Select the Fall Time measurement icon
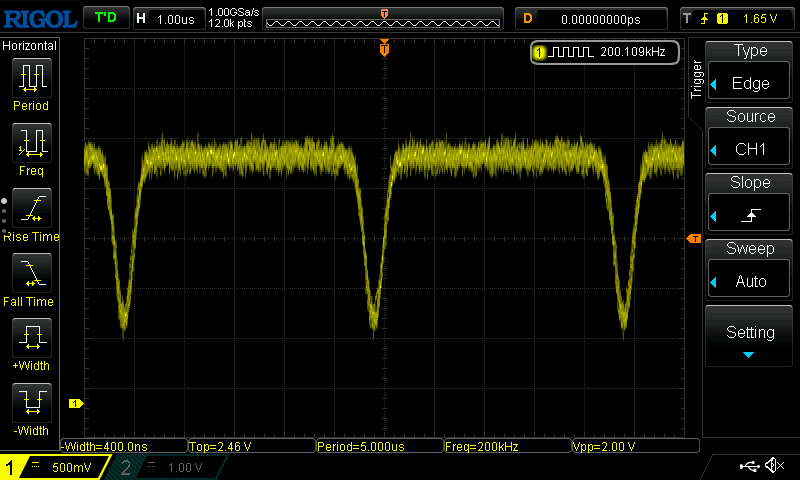This screenshot has height=480, width=800. (32, 272)
